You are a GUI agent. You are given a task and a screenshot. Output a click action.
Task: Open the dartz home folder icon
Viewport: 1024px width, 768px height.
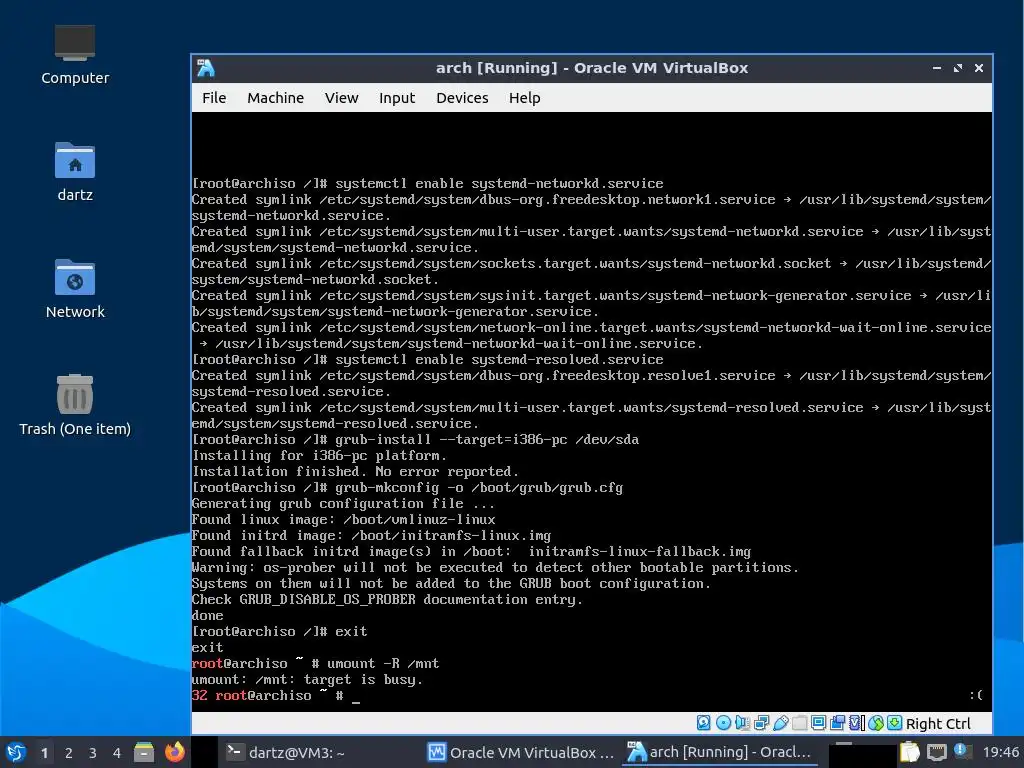[x=74, y=171]
